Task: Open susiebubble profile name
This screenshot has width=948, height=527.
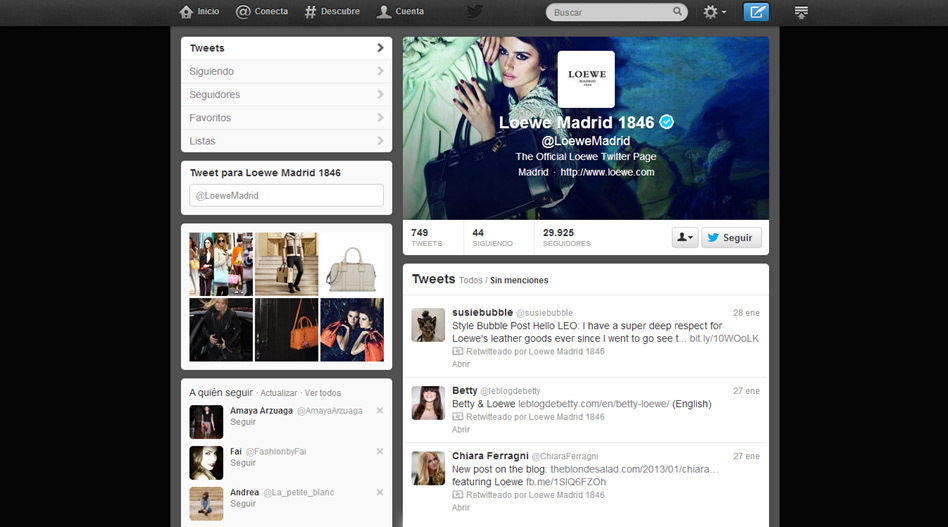Action: pos(482,312)
